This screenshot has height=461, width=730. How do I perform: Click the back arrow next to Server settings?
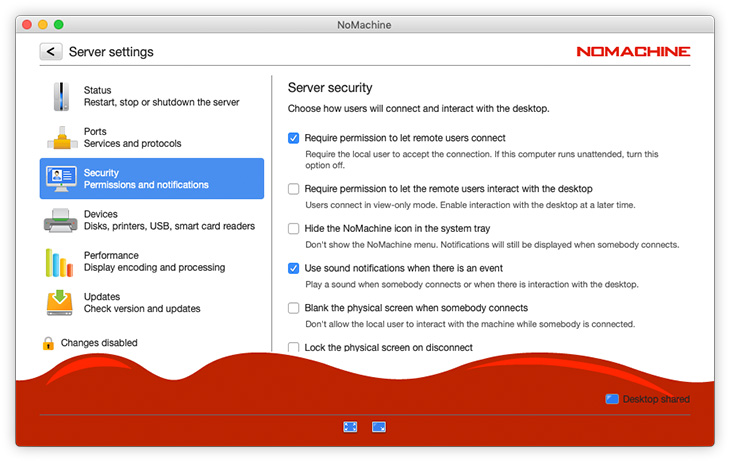(x=51, y=52)
